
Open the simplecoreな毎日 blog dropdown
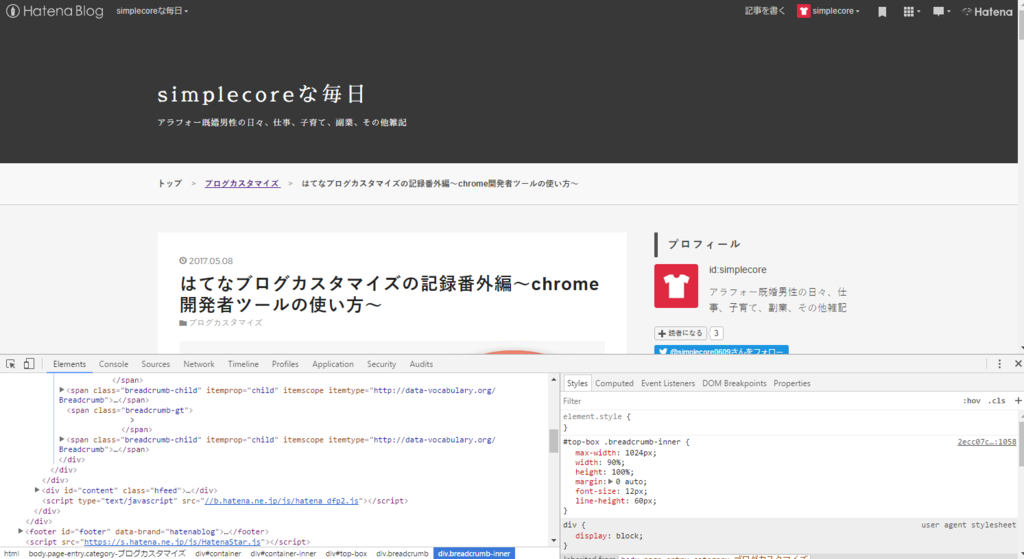(x=152, y=11)
